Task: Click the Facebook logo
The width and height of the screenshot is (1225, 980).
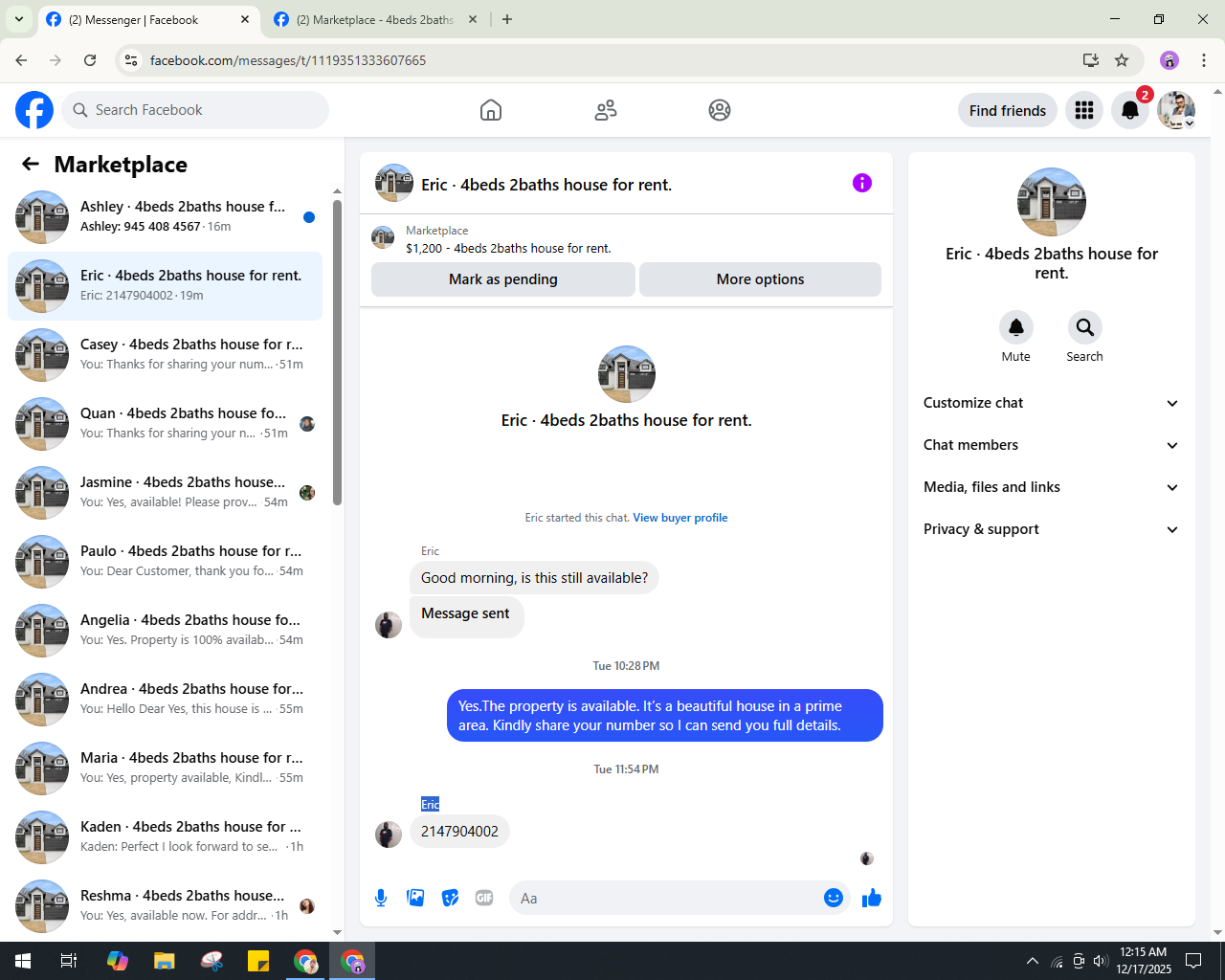Action: [34, 110]
